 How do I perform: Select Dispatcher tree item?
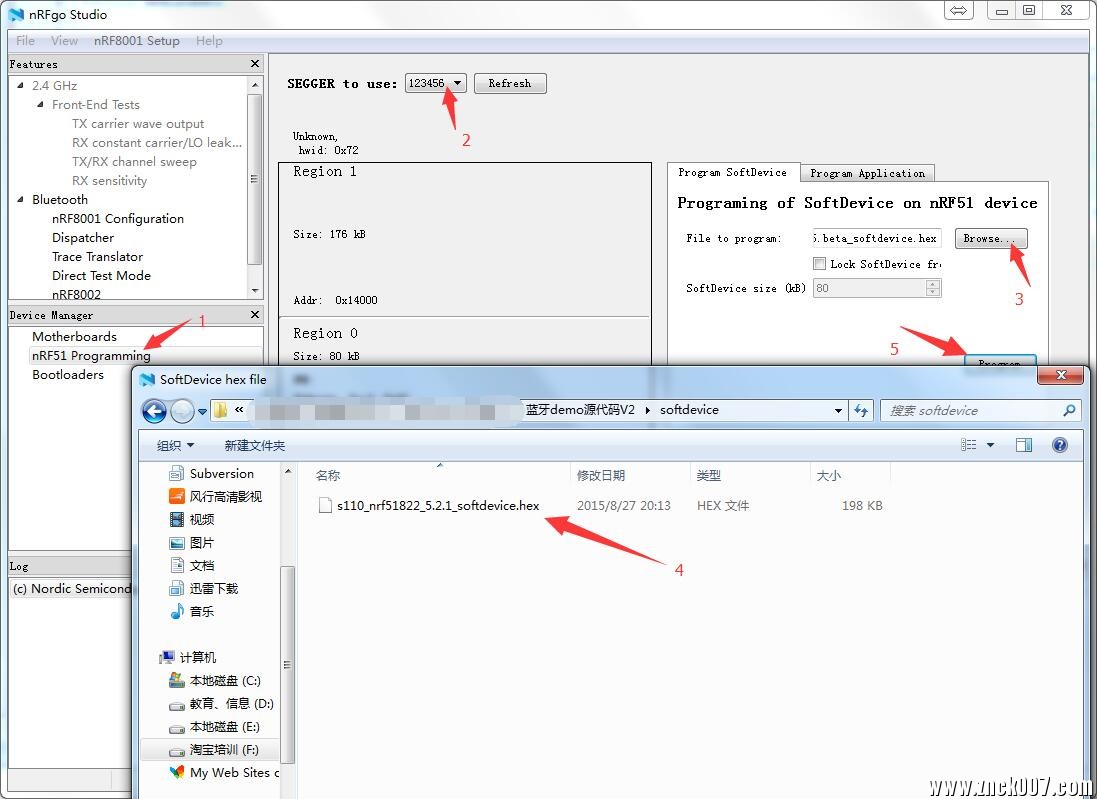click(x=83, y=237)
